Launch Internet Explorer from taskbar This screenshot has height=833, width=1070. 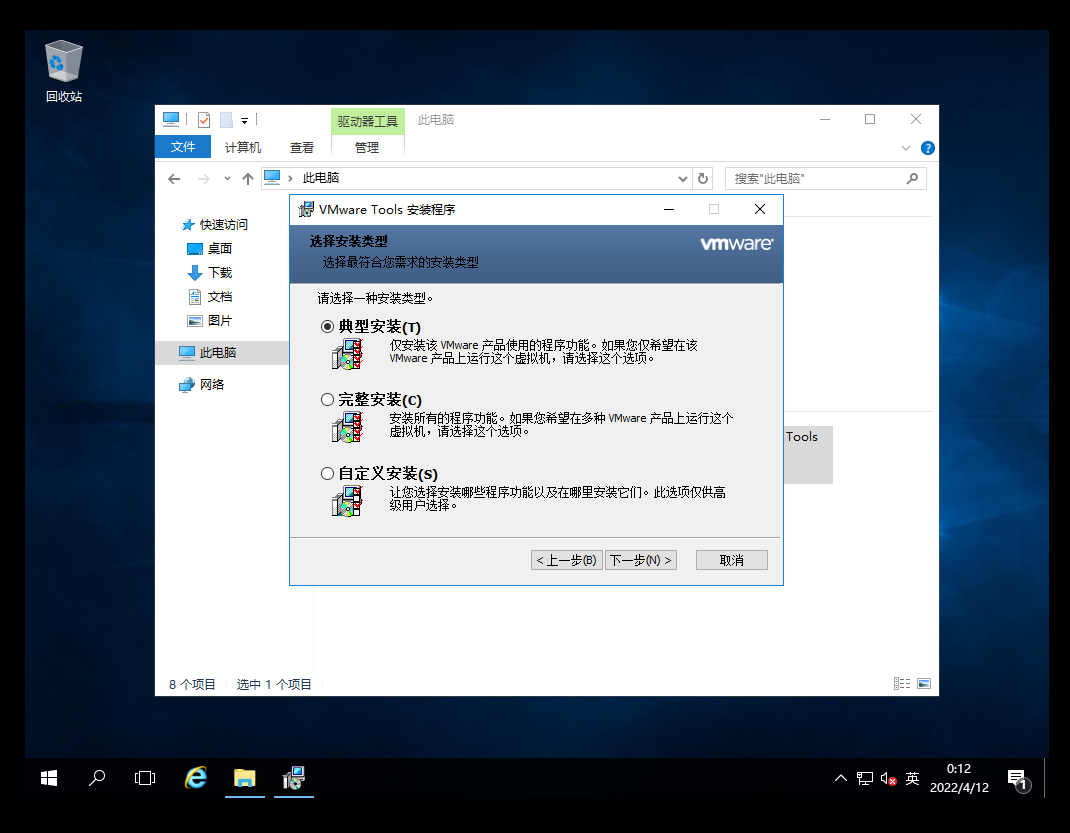pos(196,778)
